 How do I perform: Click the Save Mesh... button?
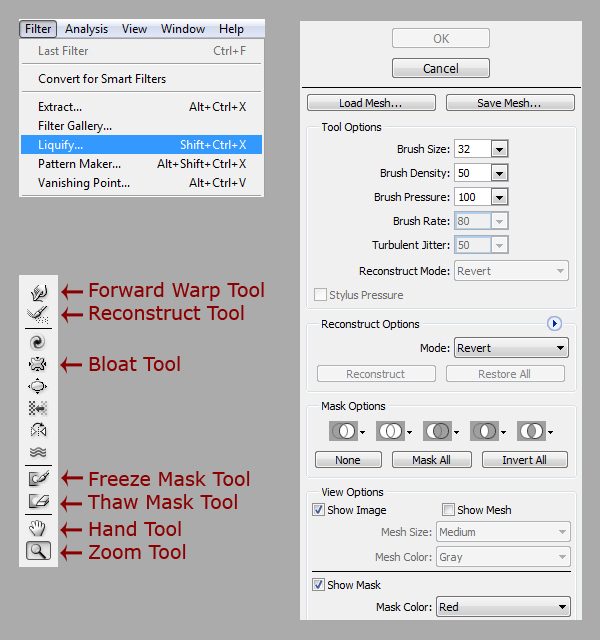coord(510,103)
